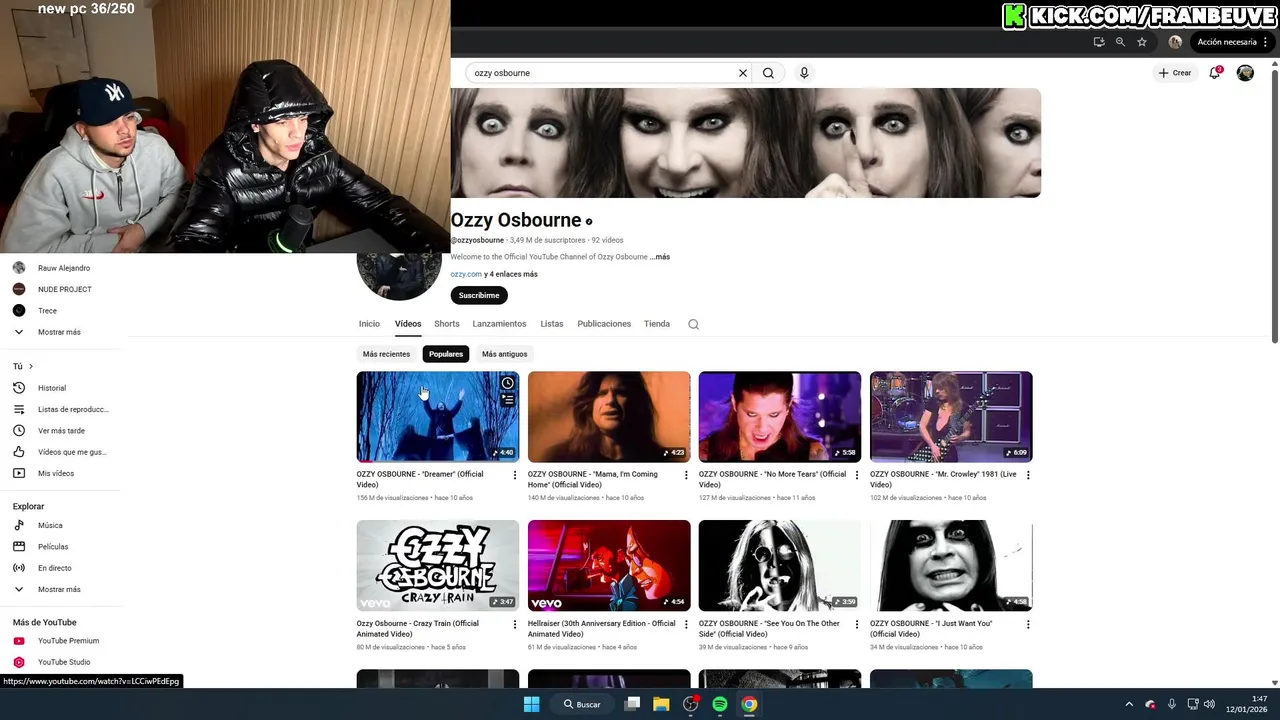1280x720 pixels.
Task: Expand the channel description with ...más
Action: tap(660, 257)
